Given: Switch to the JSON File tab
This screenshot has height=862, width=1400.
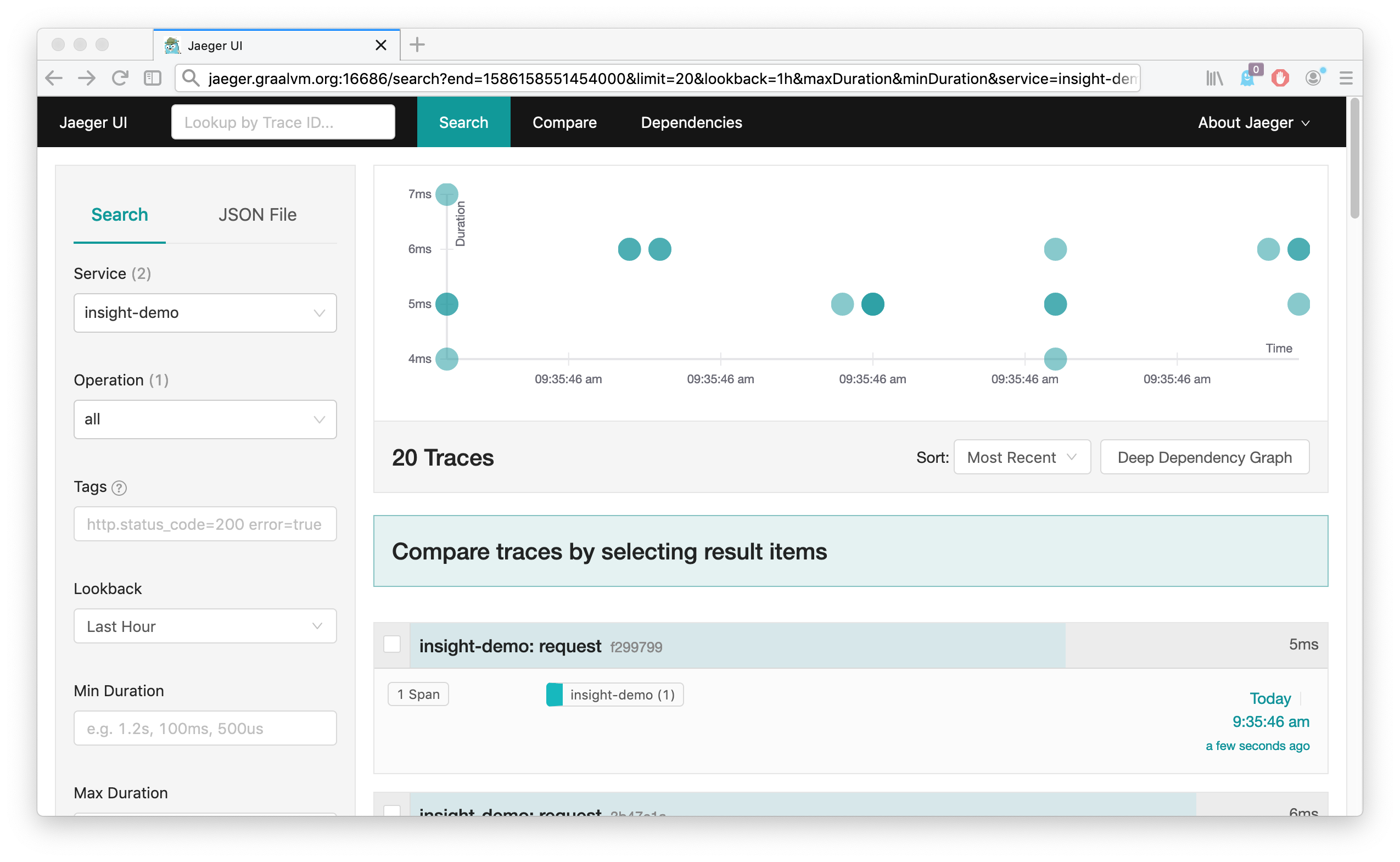Looking at the screenshot, I should click(257, 215).
